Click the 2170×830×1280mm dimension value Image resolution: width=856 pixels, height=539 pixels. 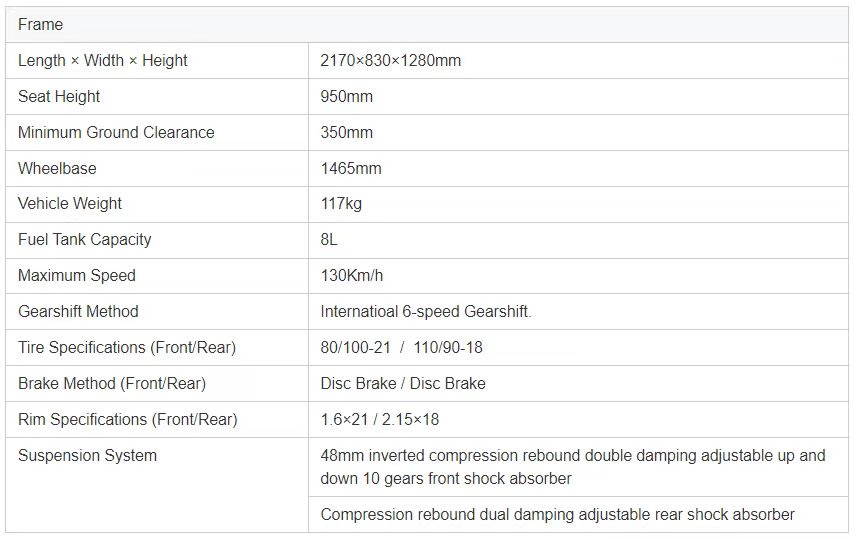click(390, 61)
